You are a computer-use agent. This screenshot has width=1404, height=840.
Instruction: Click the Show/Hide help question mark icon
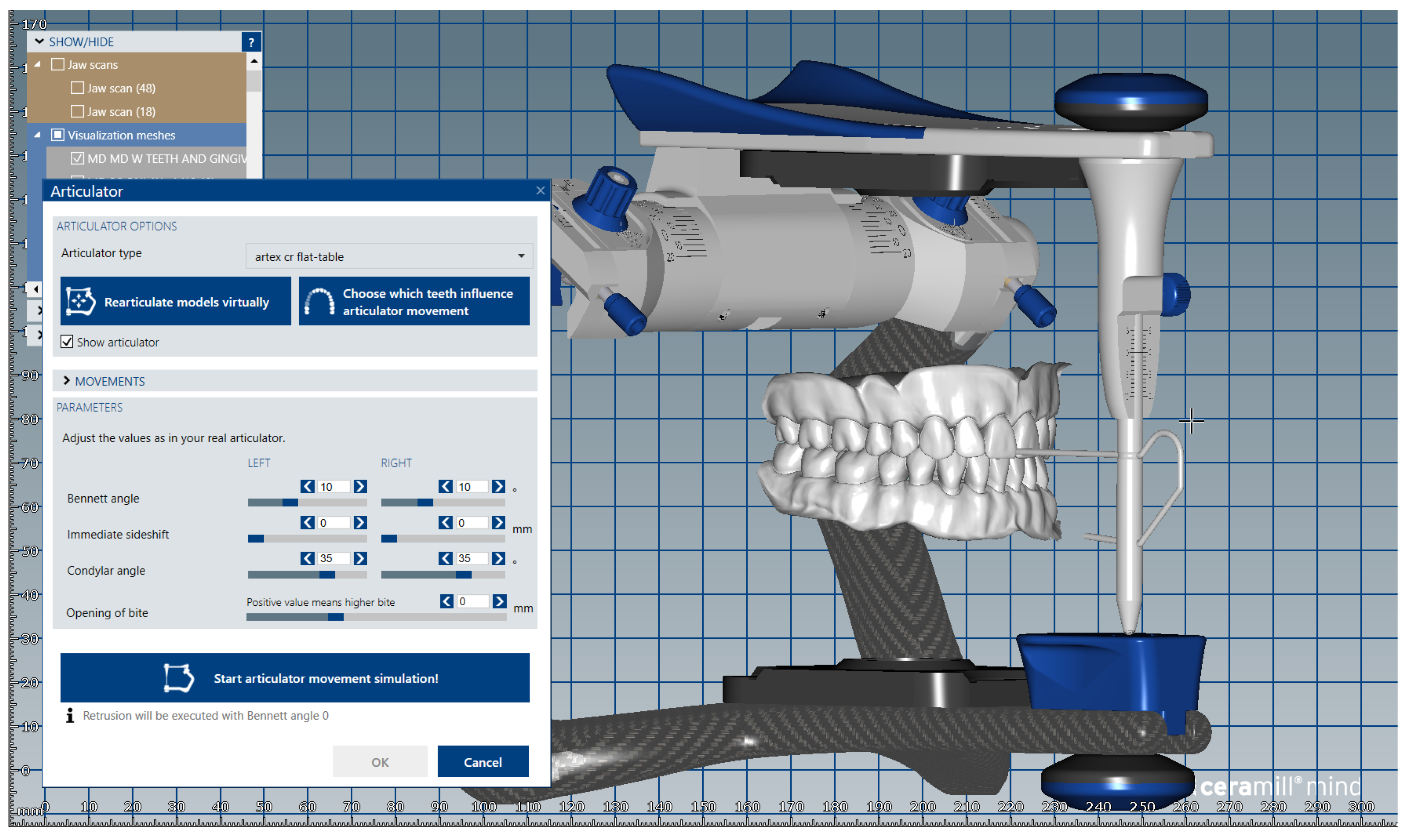(251, 42)
